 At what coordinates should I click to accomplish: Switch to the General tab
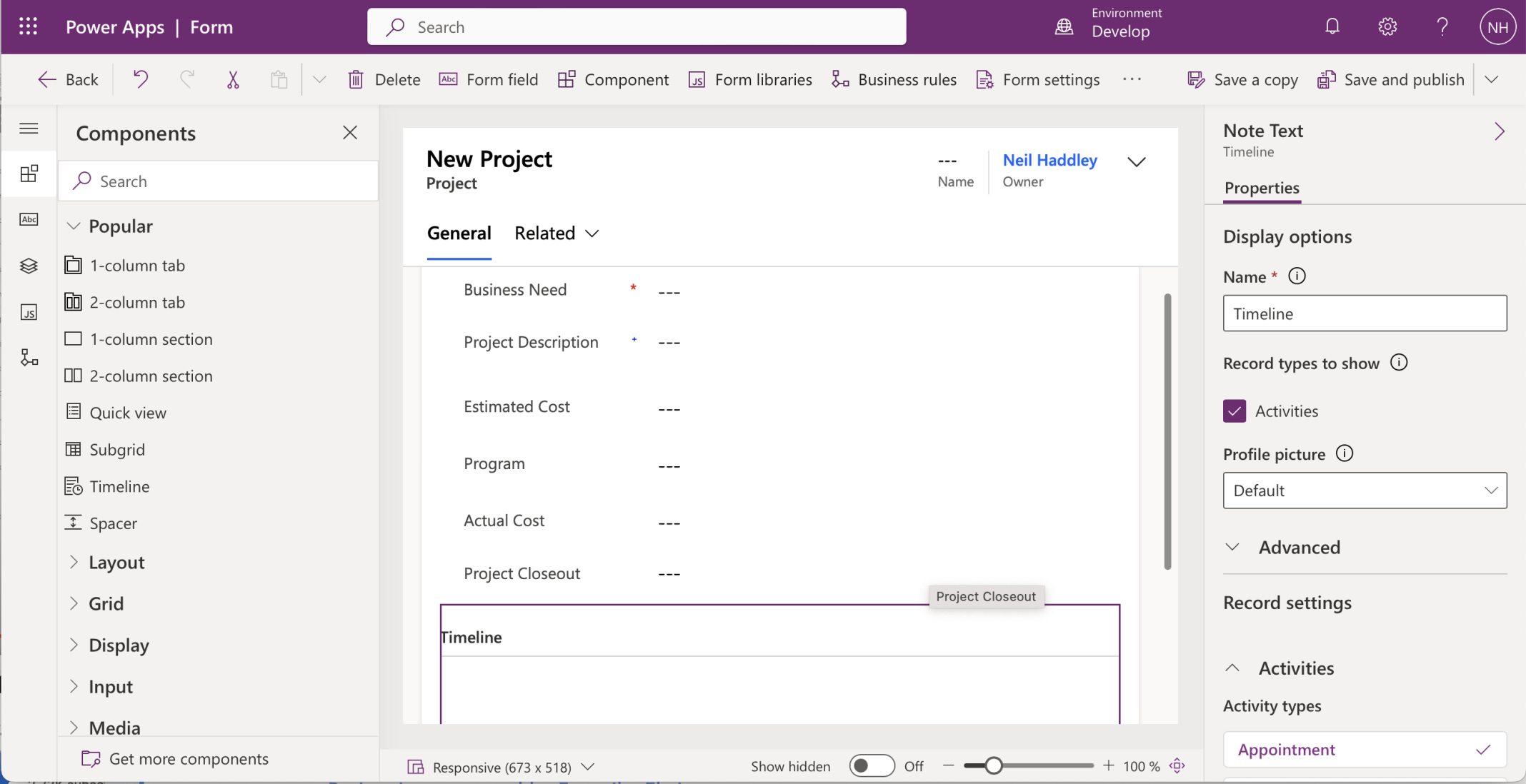(459, 233)
